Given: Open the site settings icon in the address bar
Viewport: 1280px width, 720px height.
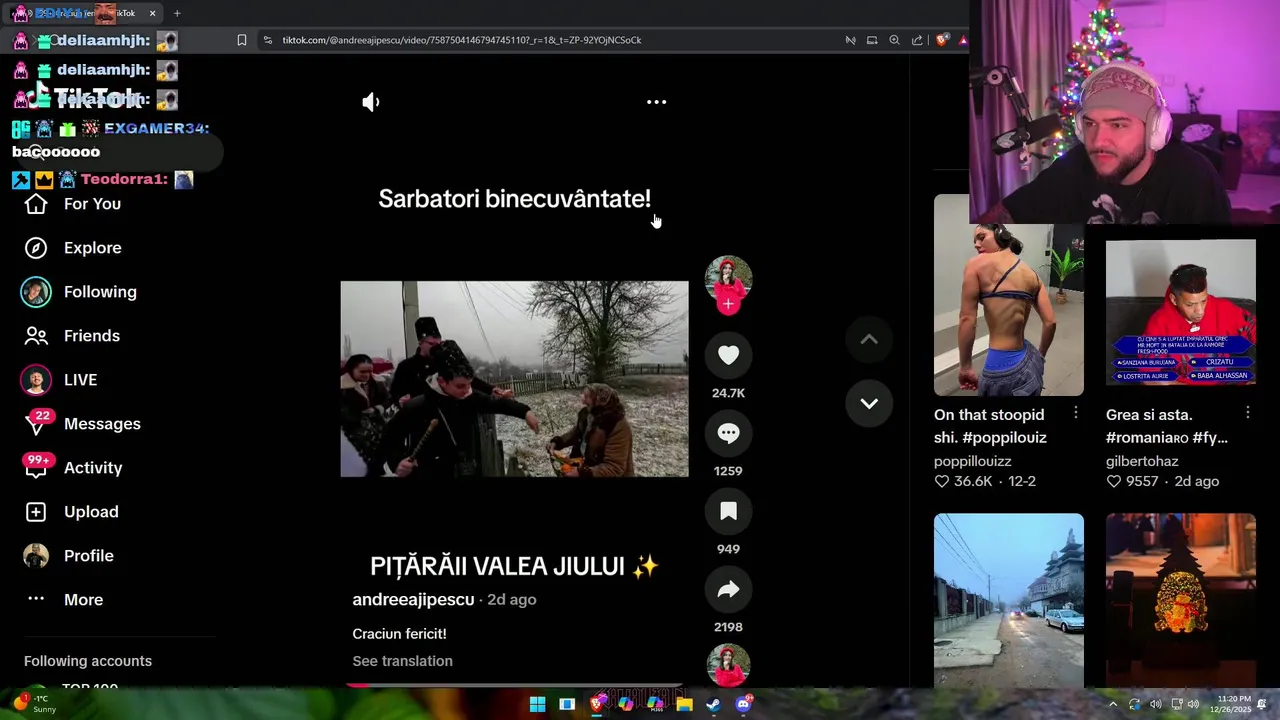Looking at the screenshot, I should [268, 40].
